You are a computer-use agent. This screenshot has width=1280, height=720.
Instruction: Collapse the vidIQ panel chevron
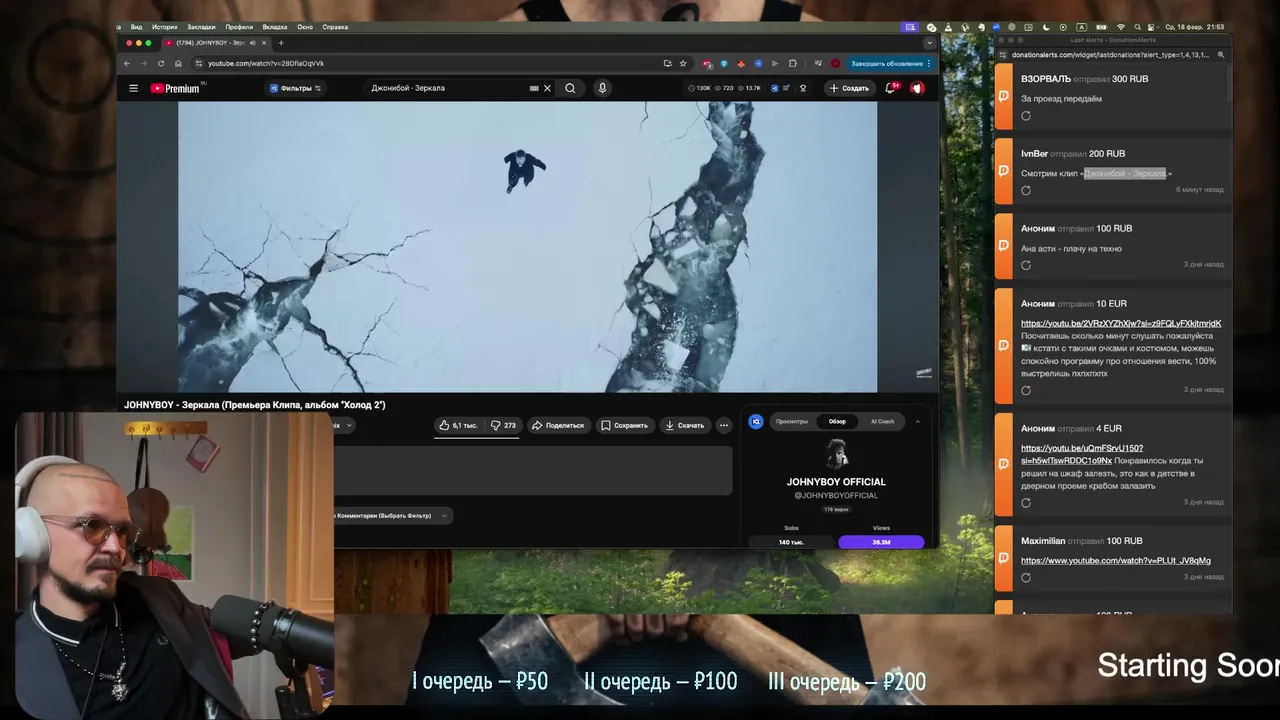tap(918, 422)
